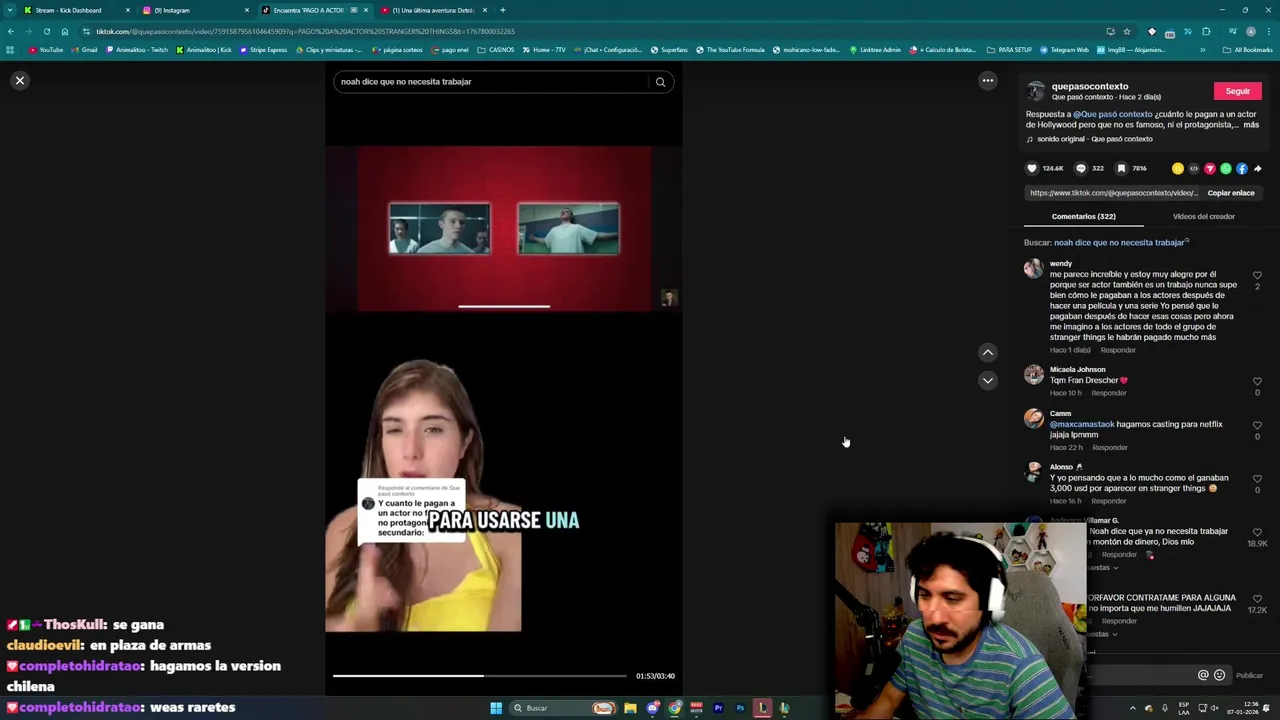Show hidden system tray icons chevron

1132,708
